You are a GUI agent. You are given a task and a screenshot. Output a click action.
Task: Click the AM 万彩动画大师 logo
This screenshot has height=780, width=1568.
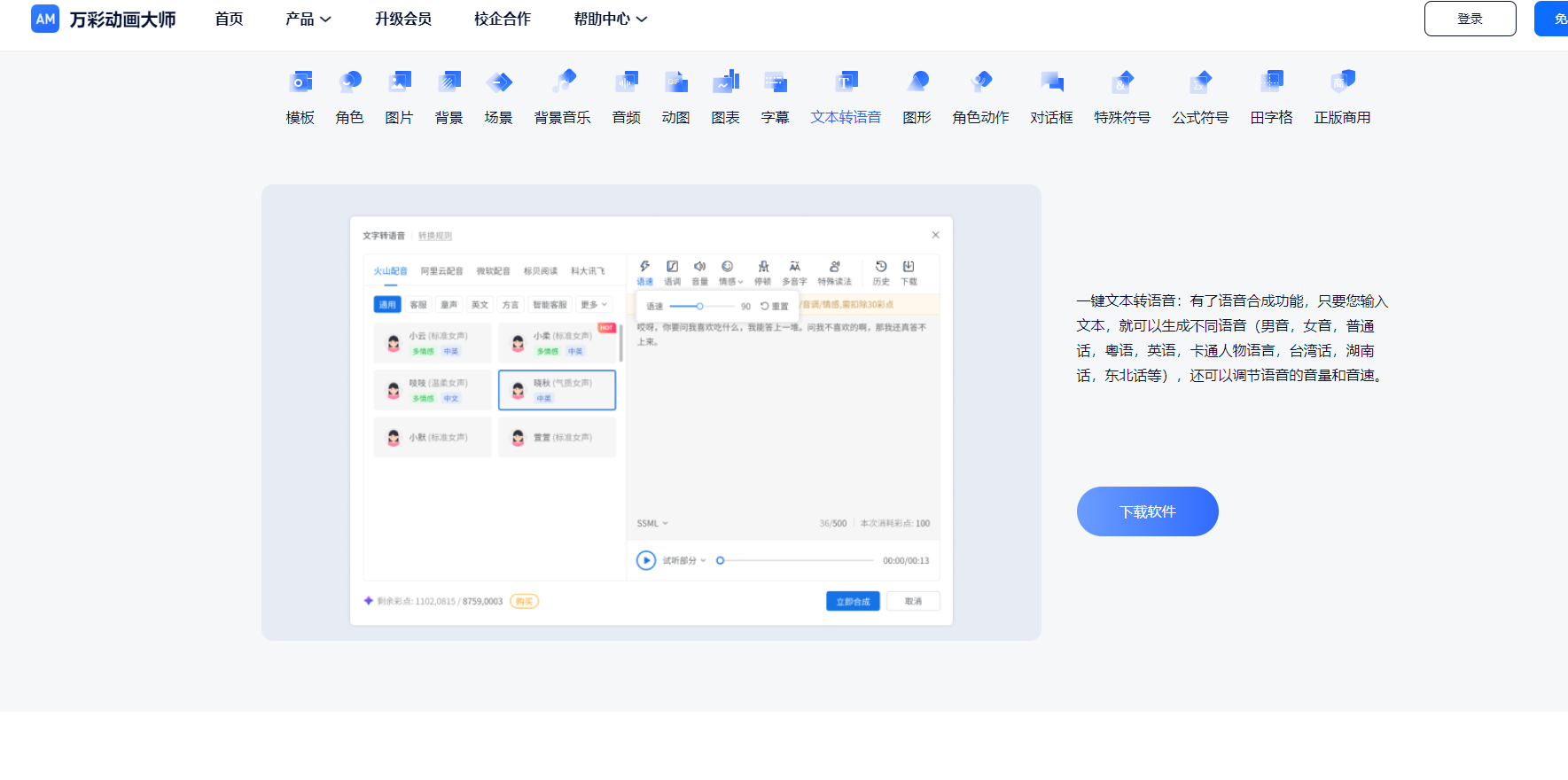click(104, 19)
